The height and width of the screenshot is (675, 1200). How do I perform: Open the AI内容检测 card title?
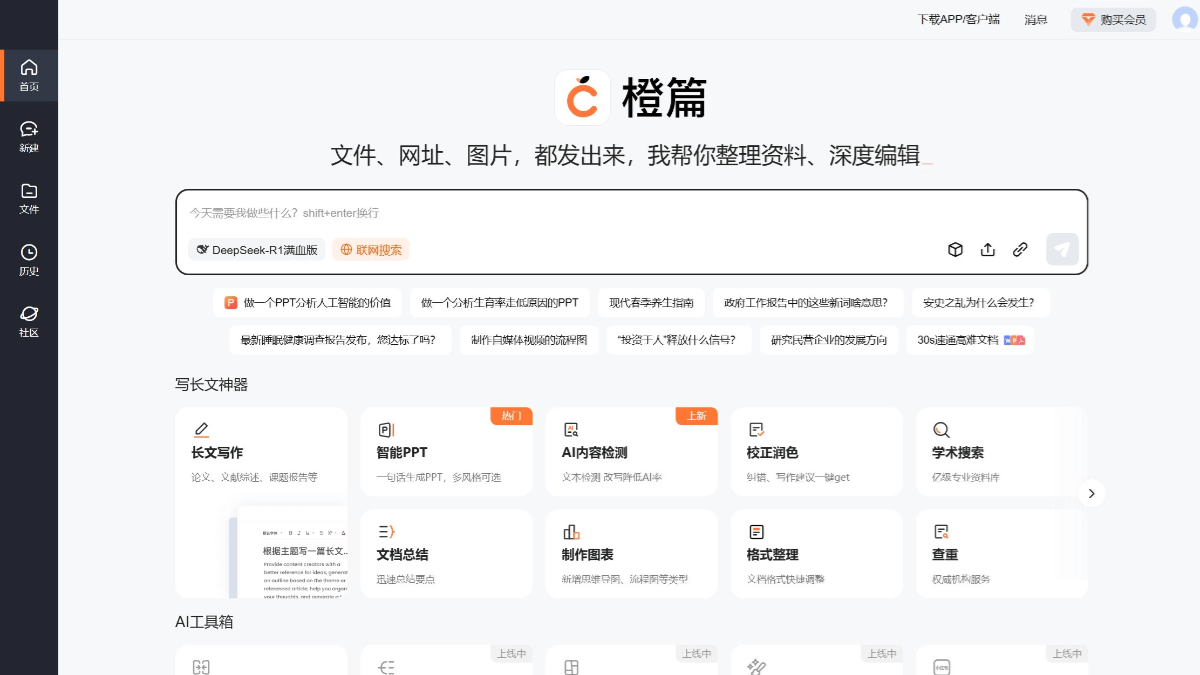pyautogui.click(x=595, y=453)
